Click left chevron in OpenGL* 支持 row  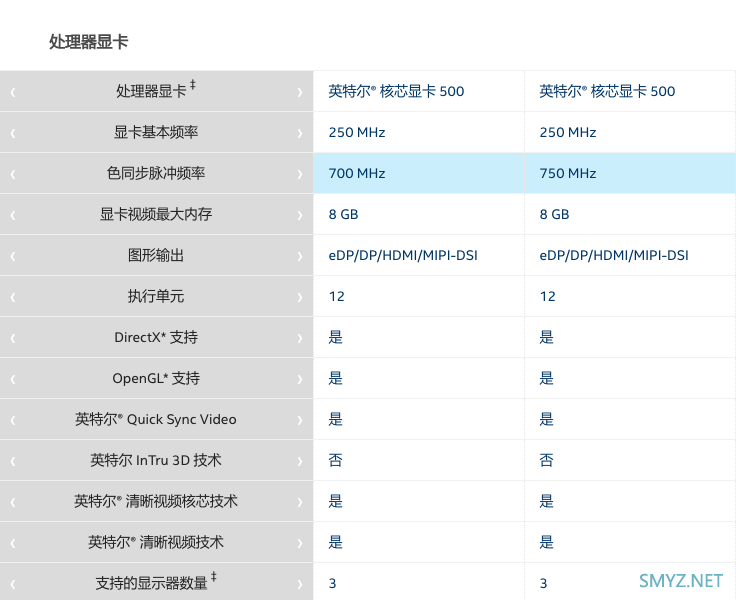(13, 379)
